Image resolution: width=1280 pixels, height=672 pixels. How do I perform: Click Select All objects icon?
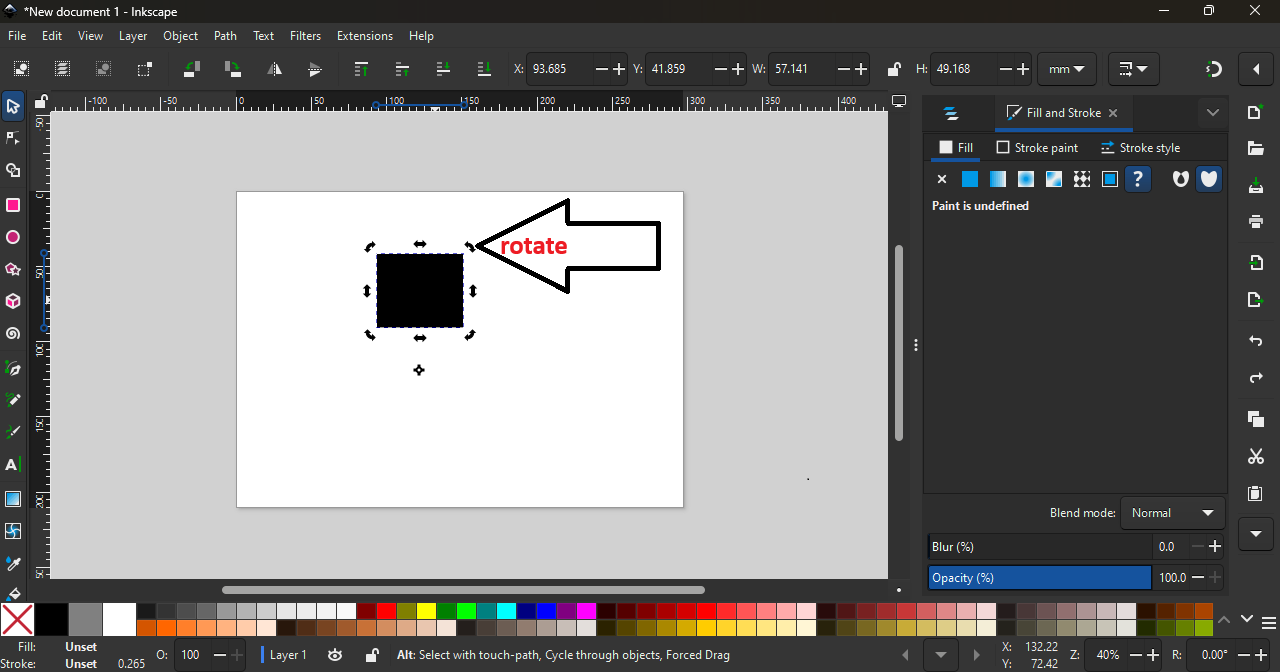[x=21, y=69]
